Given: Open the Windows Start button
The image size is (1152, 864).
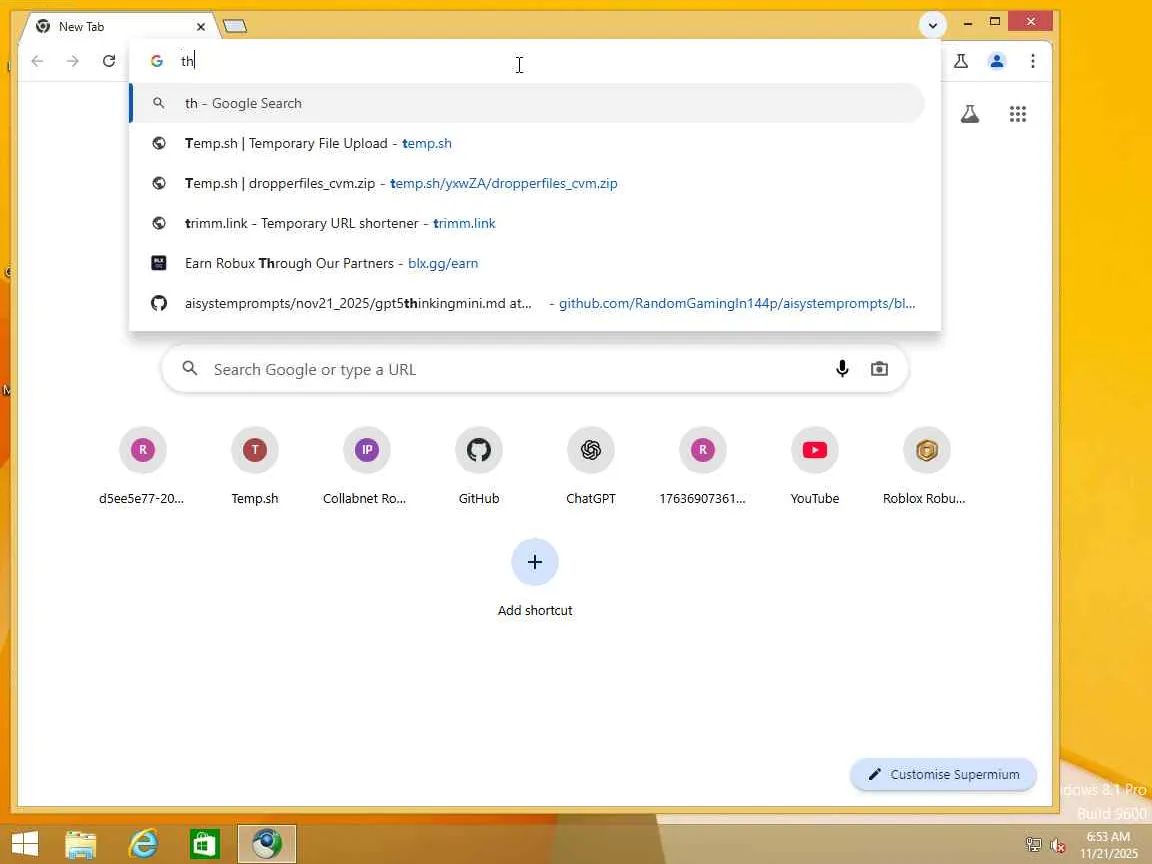Looking at the screenshot, I should pos(25,844).
